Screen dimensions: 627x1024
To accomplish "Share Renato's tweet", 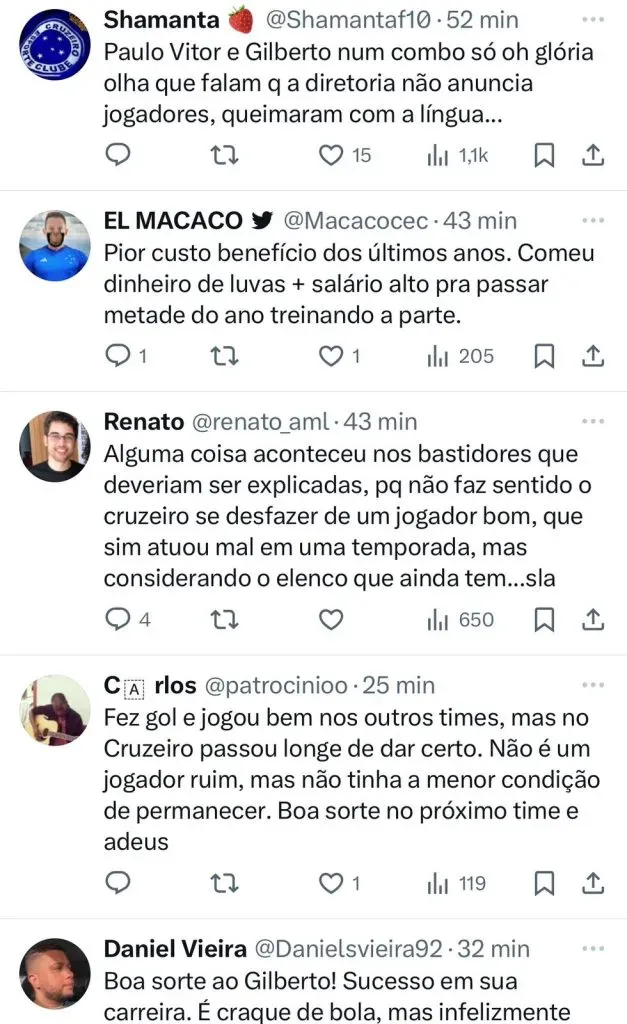I will point(592,620).
